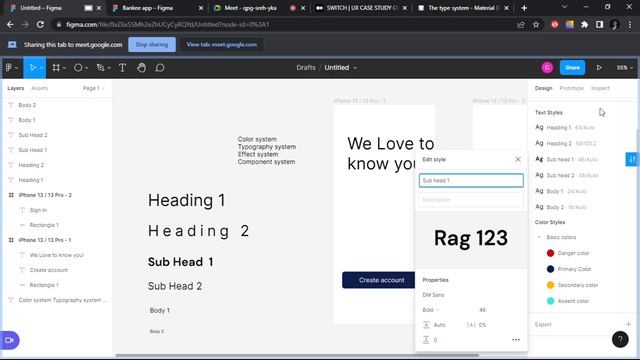
Task: Open browser extensions puzzle icon
Action: tap(584, 24)
